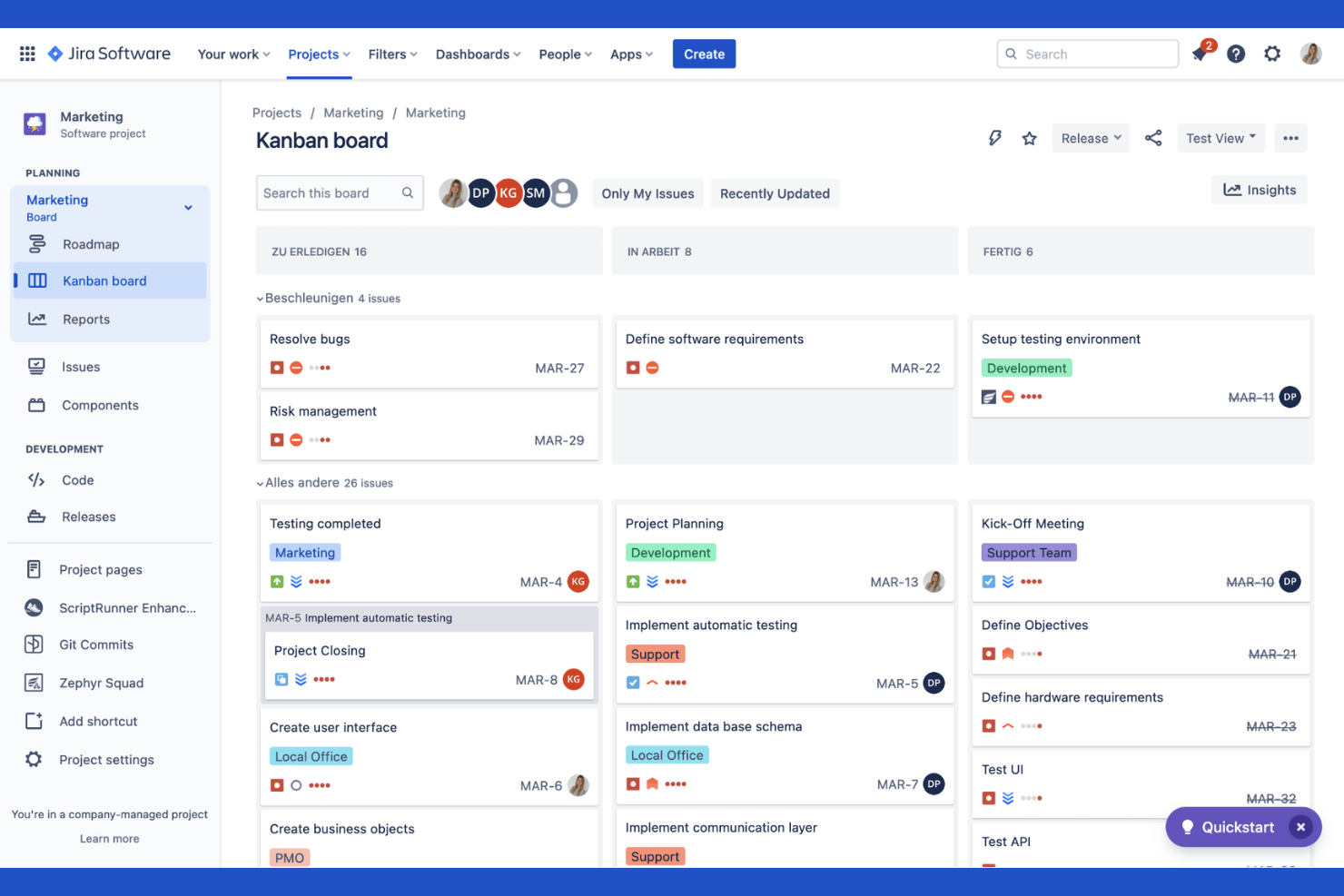Viewport: 1344px width, 896px height.
Task: Click the Git Commits sidebar icon
Action: [x=35, y=644]
